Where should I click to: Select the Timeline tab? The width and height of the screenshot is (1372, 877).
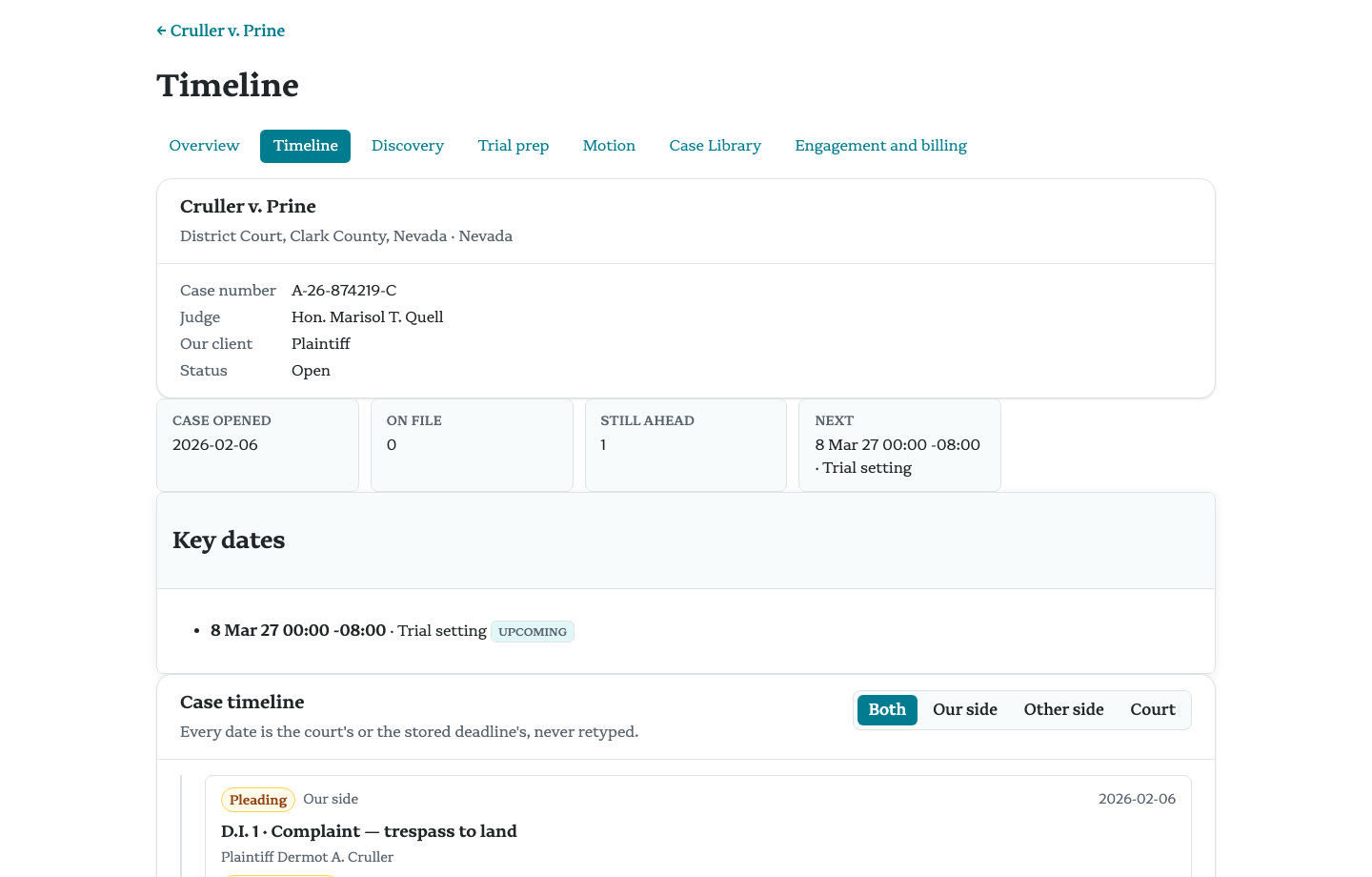[x=305, y=146]
